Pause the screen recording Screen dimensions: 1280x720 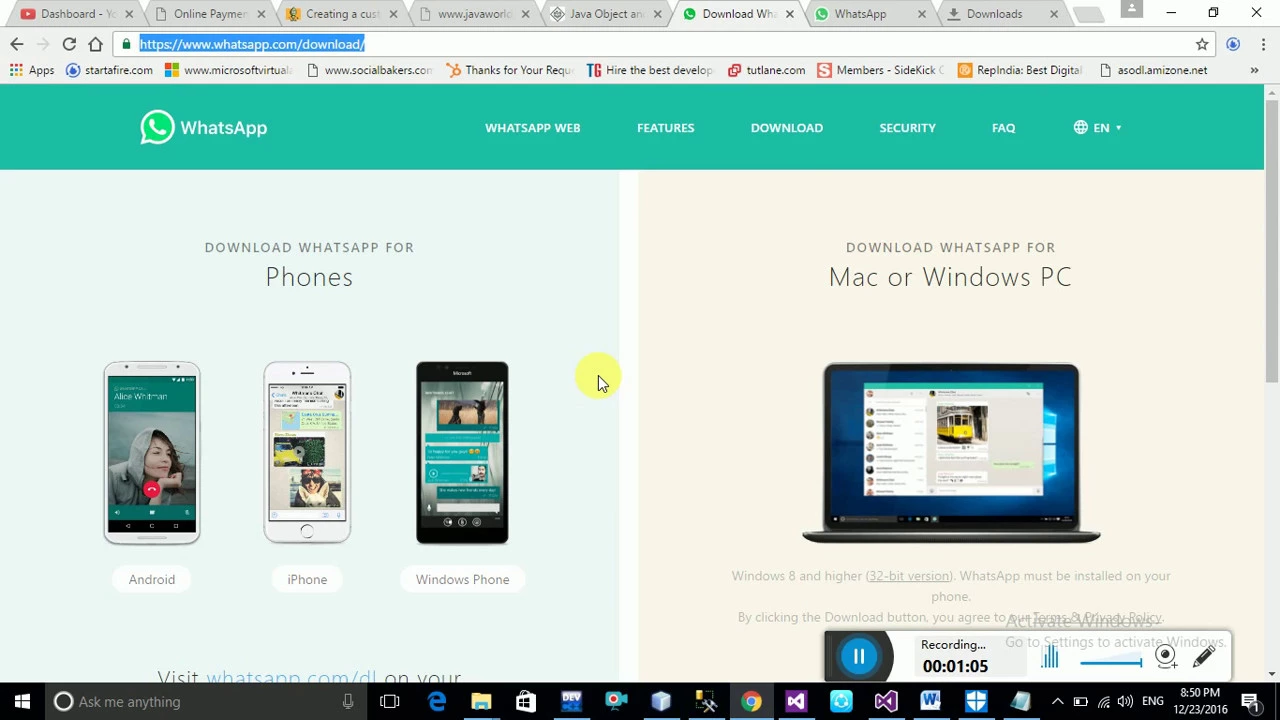point(859,656)
